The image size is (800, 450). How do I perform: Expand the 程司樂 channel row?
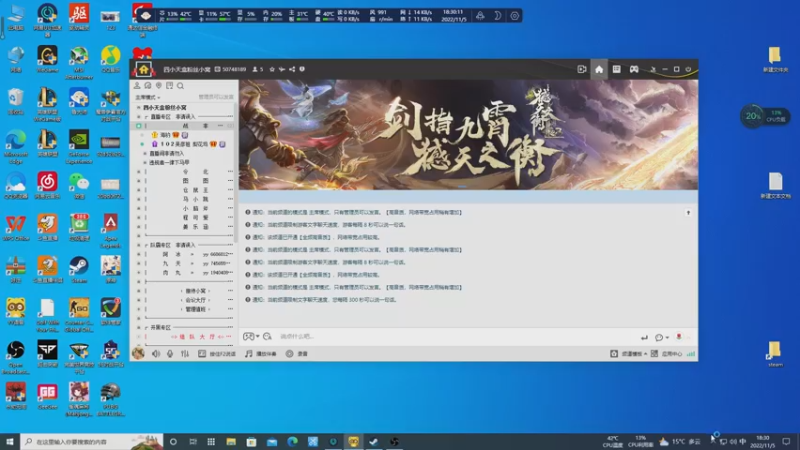pos(138,217)
